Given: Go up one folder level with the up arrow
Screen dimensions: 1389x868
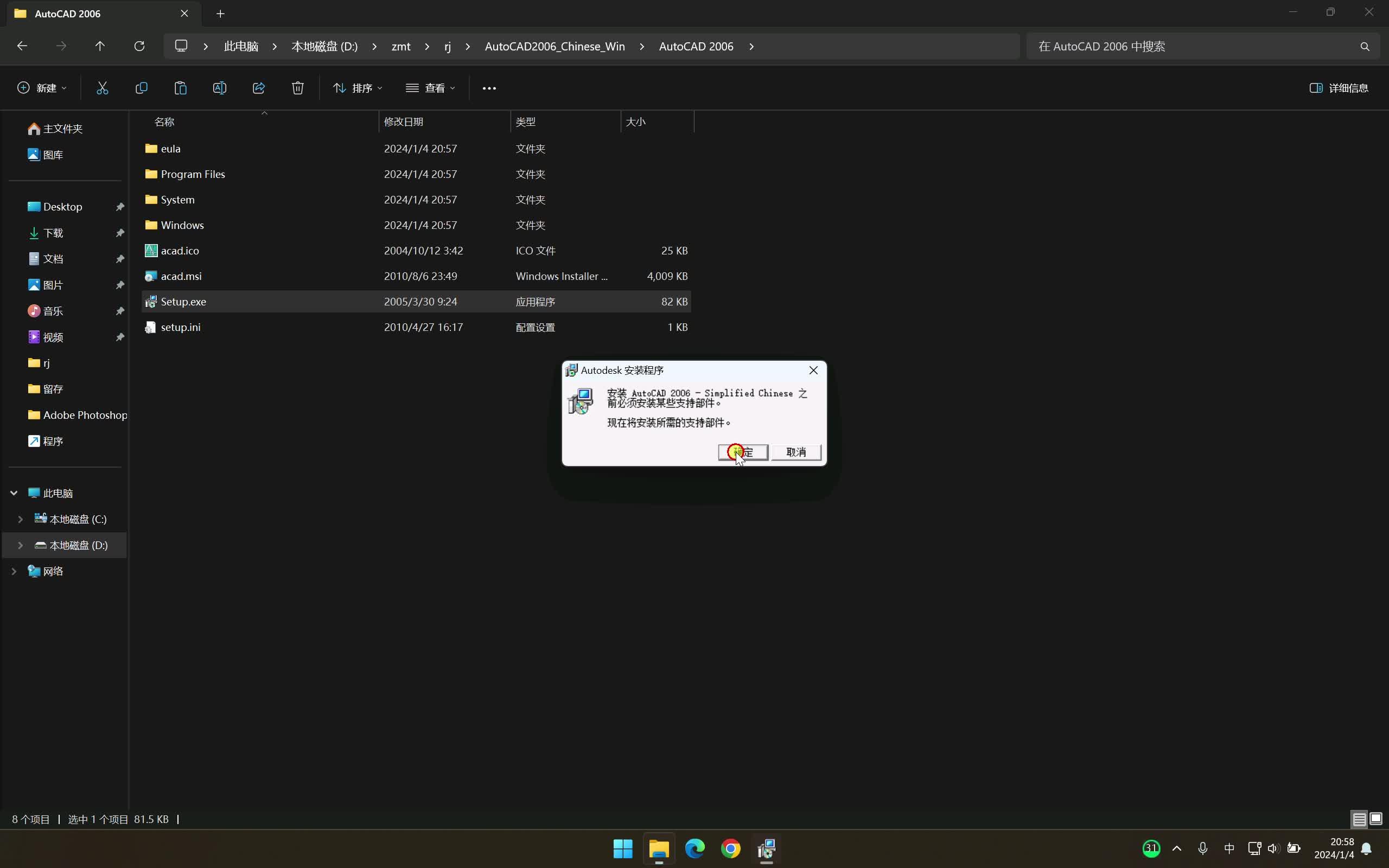Looking at the screenshot, I should [100, 46].
